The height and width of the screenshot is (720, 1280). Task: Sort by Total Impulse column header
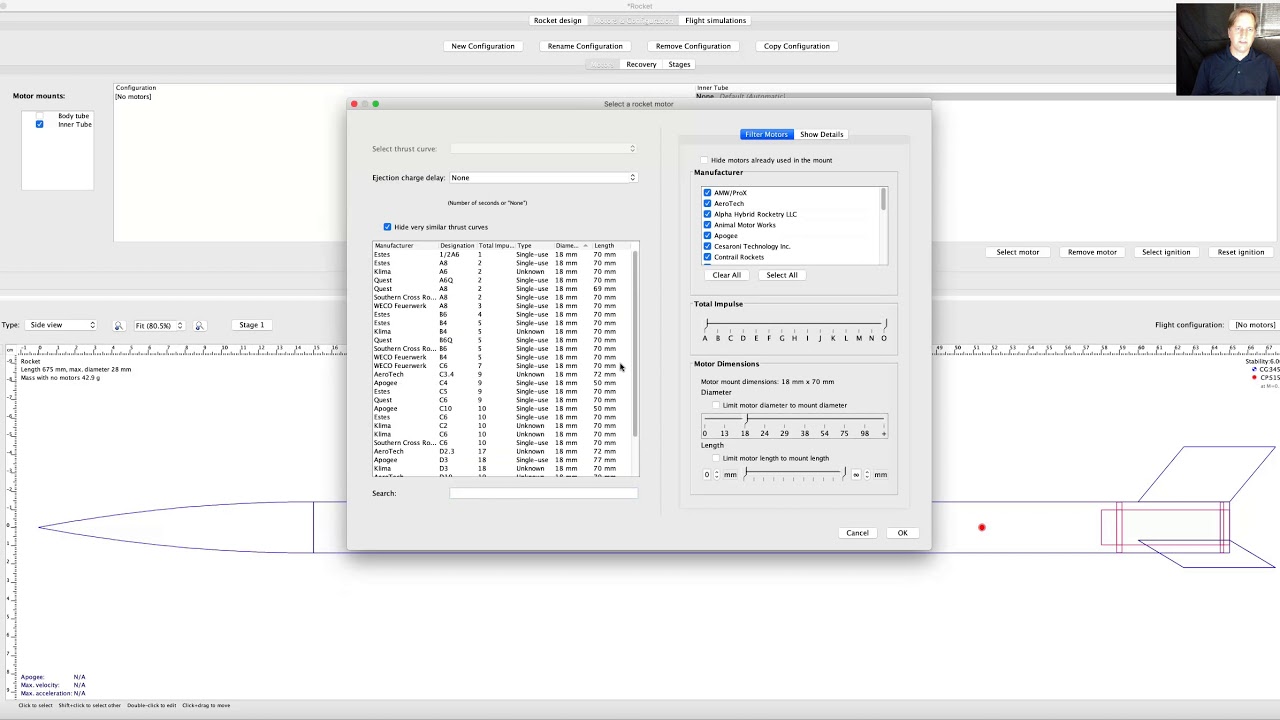[496, 246]
